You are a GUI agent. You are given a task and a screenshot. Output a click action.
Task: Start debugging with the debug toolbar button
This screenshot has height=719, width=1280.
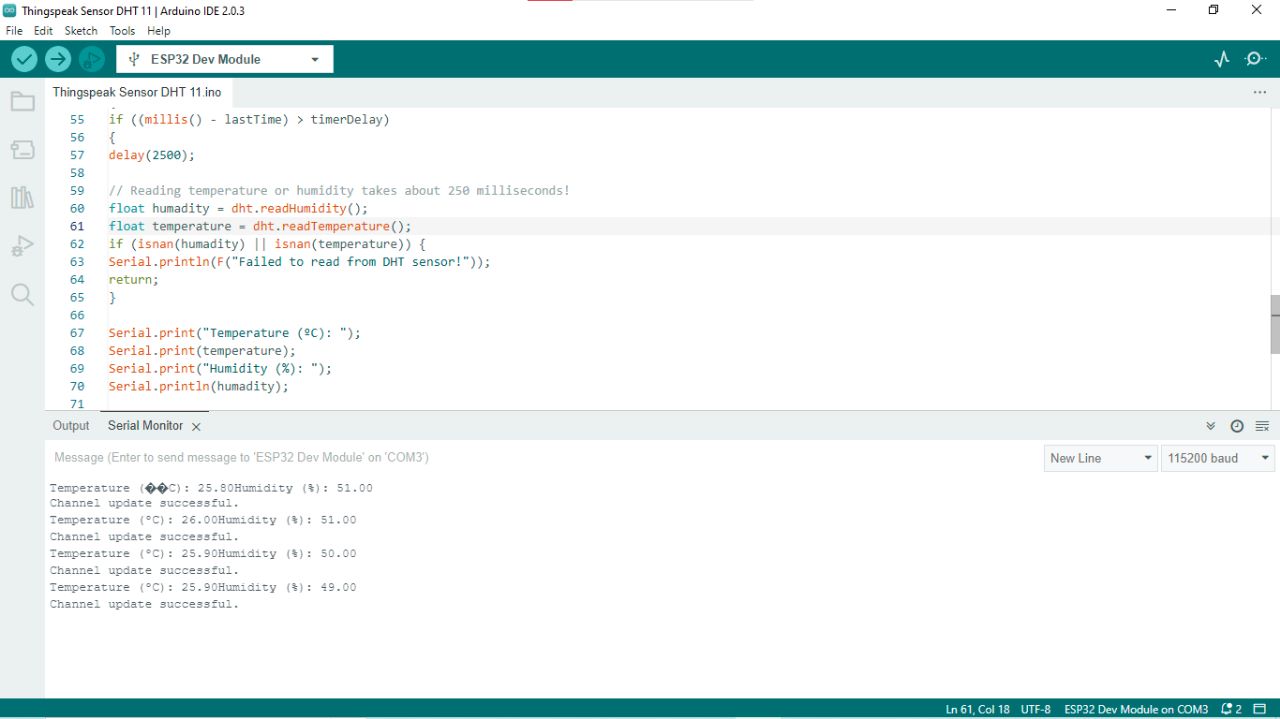pos(92,59)
